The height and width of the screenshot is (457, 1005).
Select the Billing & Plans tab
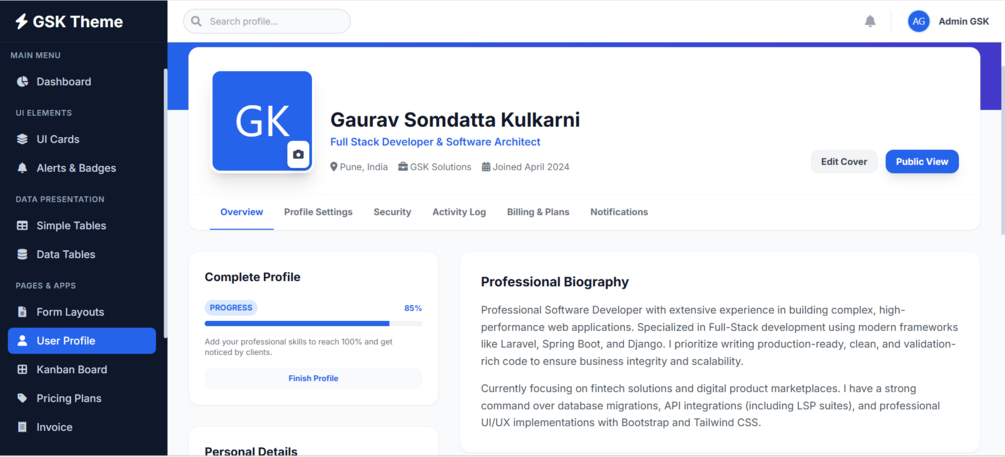tap(538, 212)
